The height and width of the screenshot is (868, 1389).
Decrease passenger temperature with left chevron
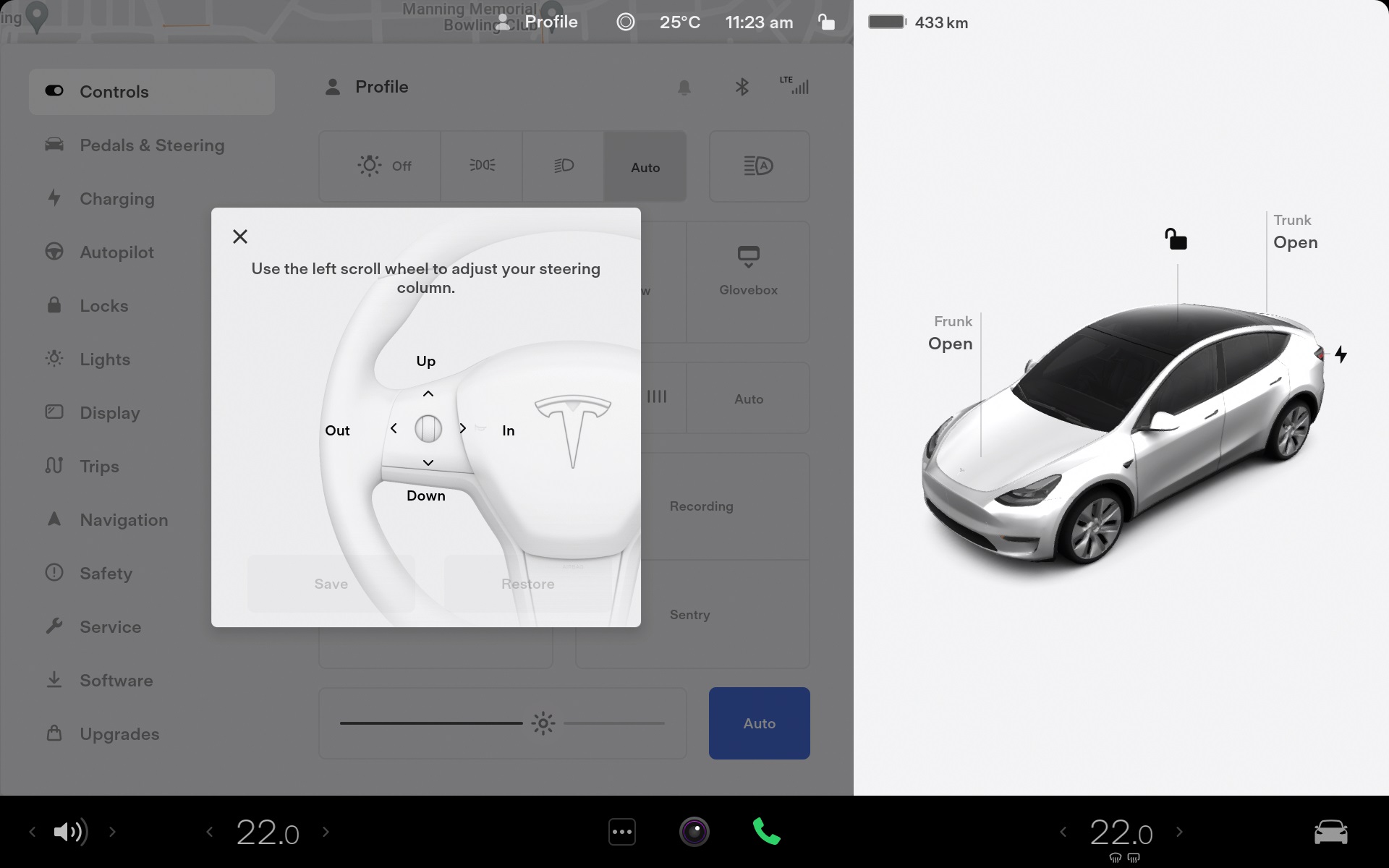click(x=1063, y=832)
